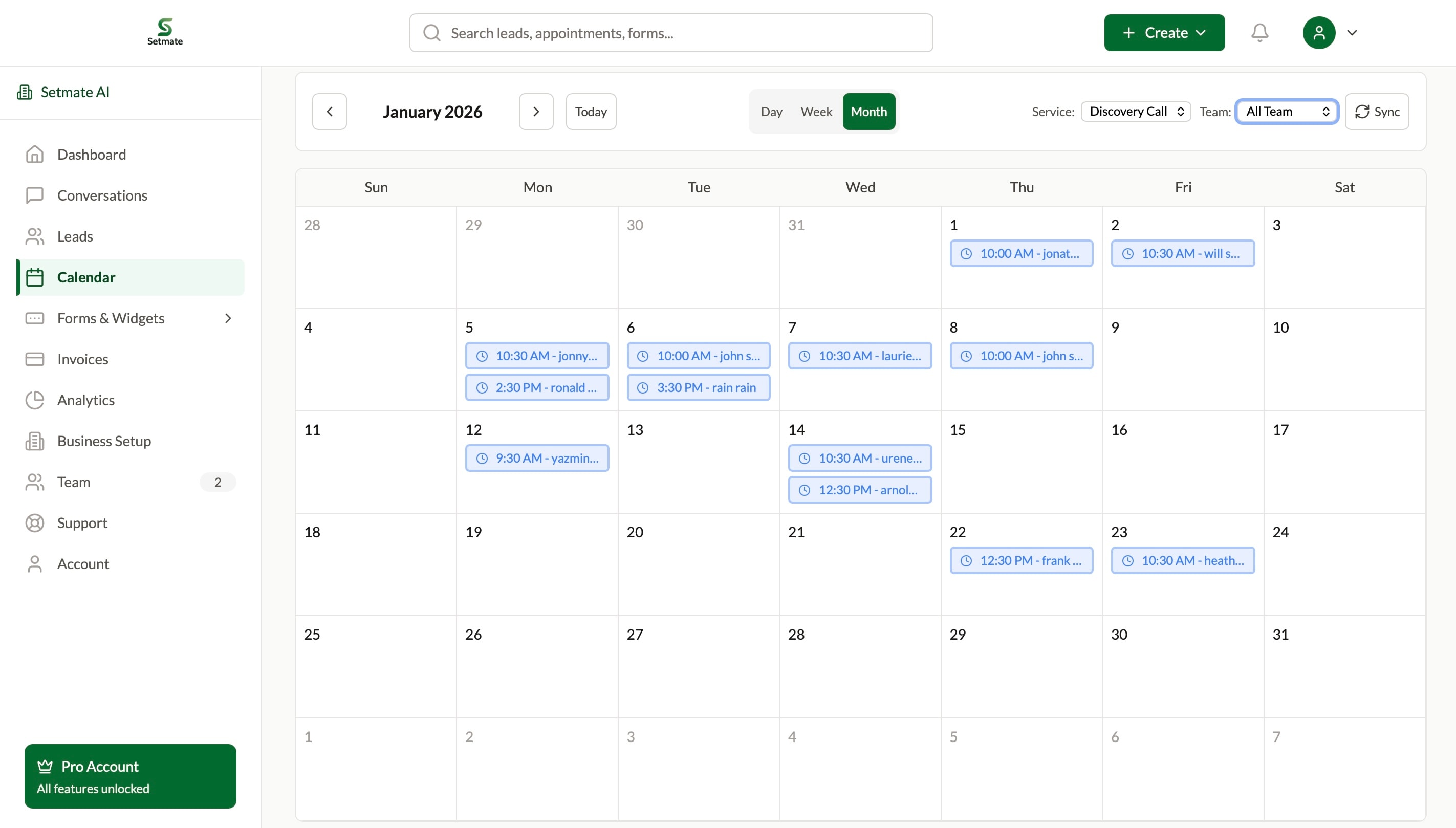Open the 3:30 PM rain rain appointment

click(x=698, y=387)
